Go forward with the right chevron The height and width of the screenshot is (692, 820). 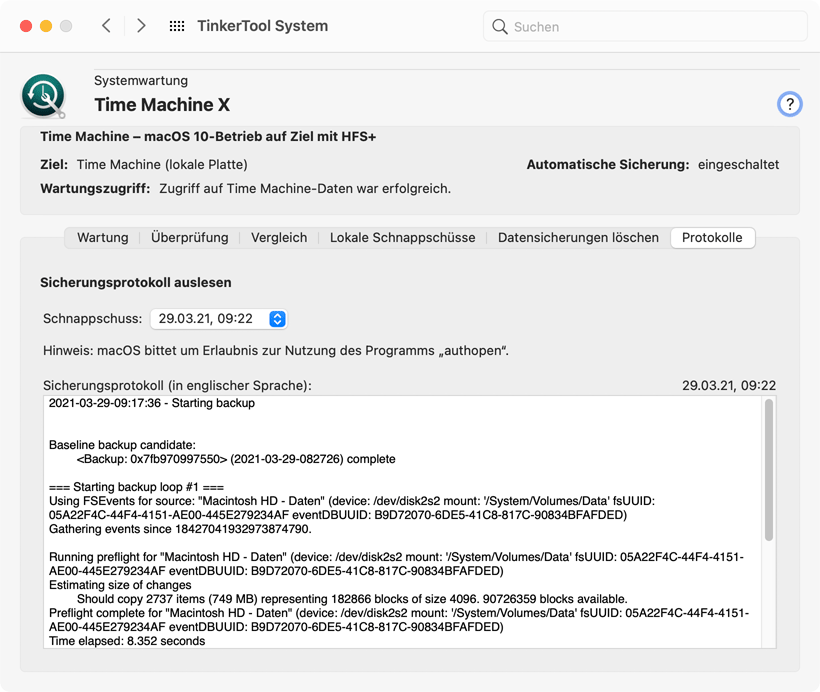[x=141, y=26]
